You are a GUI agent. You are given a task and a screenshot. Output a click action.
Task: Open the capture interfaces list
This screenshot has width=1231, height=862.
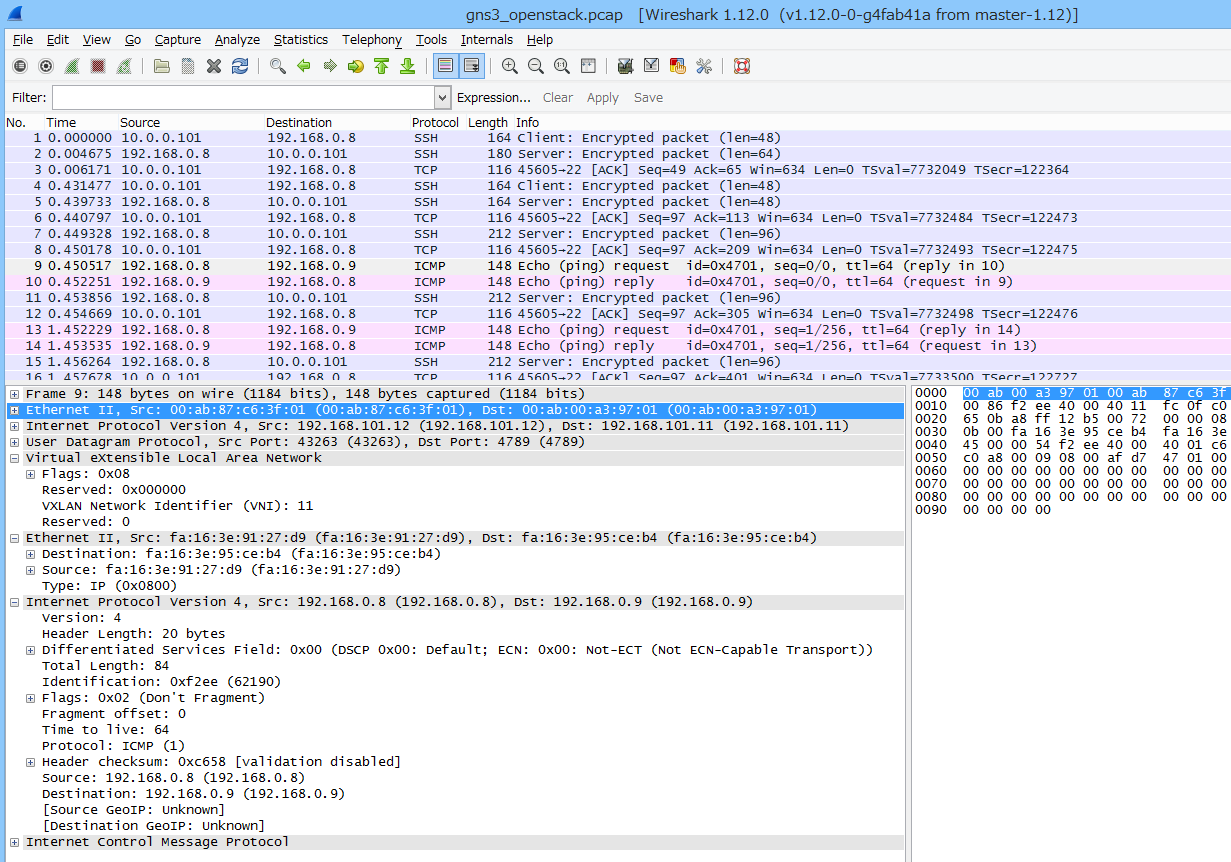pos(20,65)
